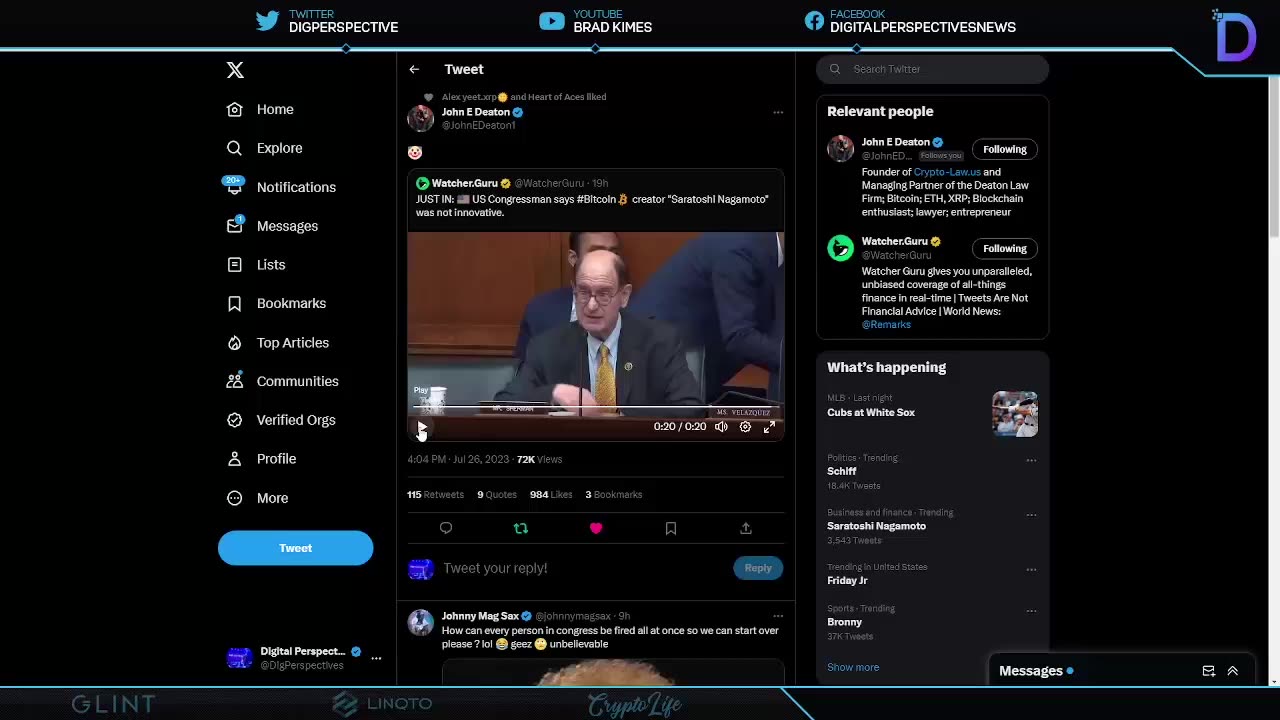
Task: Open the Digital Perspectives account switcher
Action: 303,658
